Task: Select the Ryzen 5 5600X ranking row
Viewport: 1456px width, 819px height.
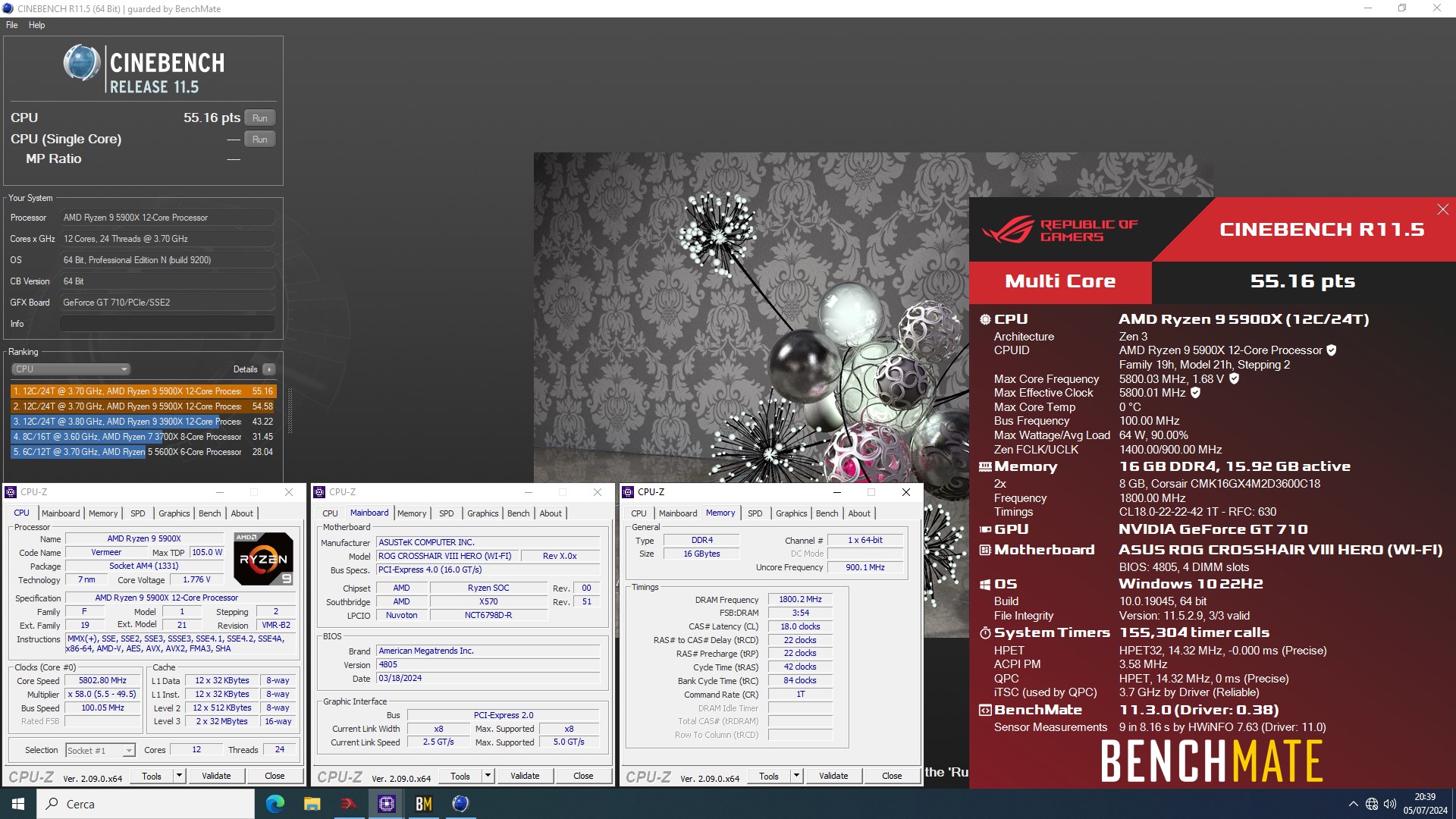Action: pyautogui.click(x=143, y=452)
